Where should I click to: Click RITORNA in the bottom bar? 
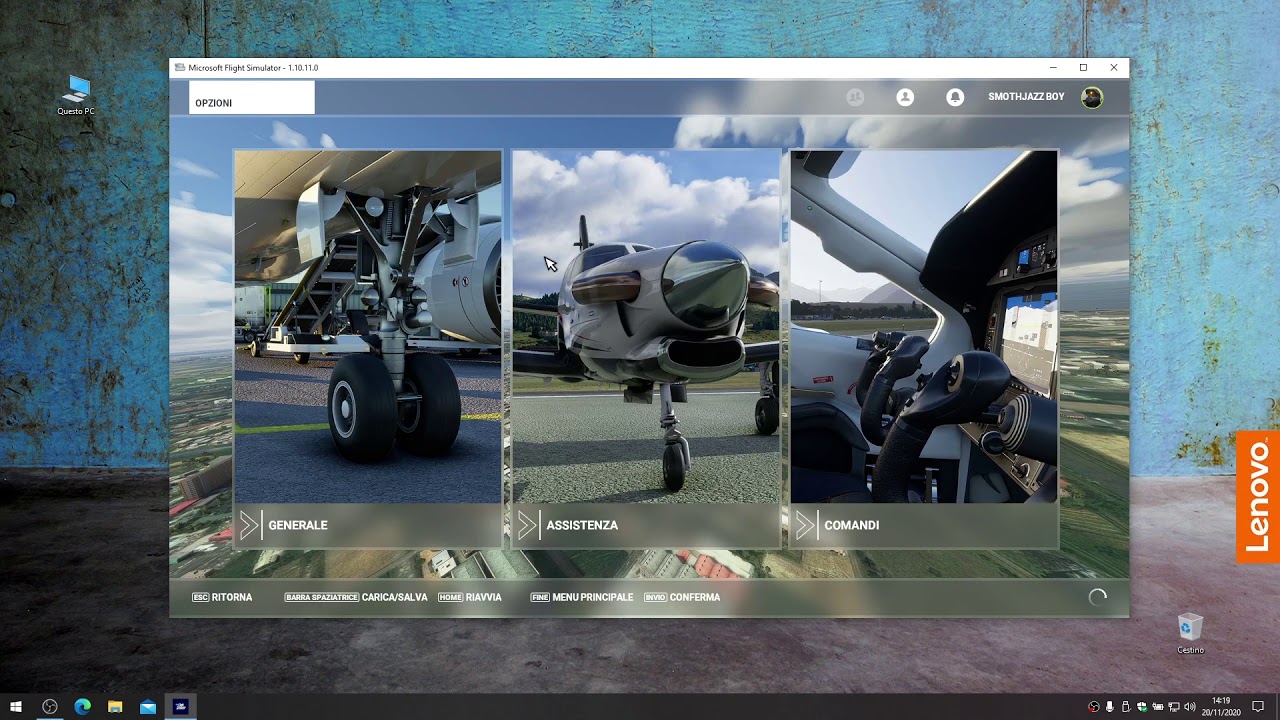click(232, 597)
